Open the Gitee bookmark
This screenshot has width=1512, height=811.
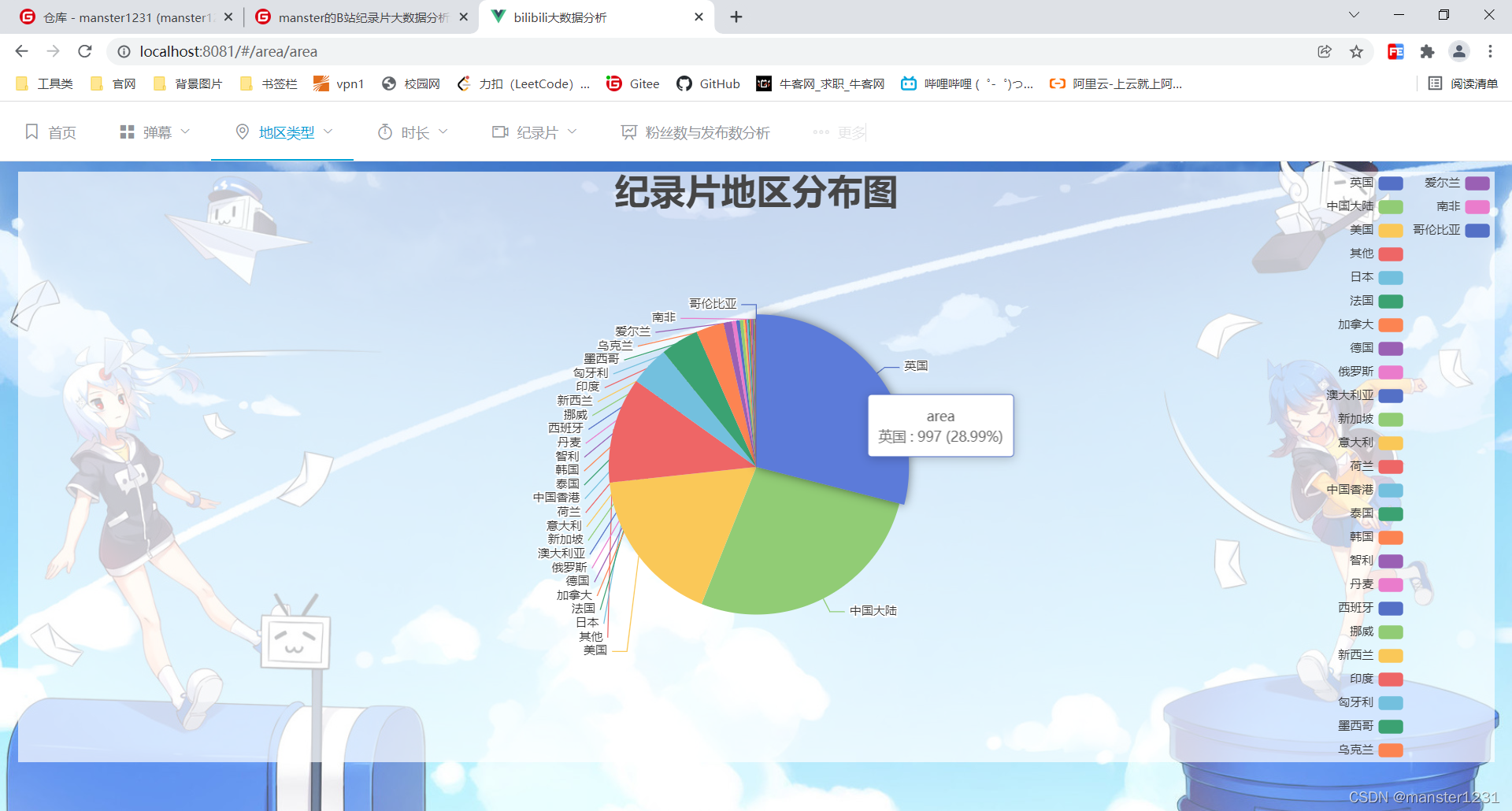633,83
